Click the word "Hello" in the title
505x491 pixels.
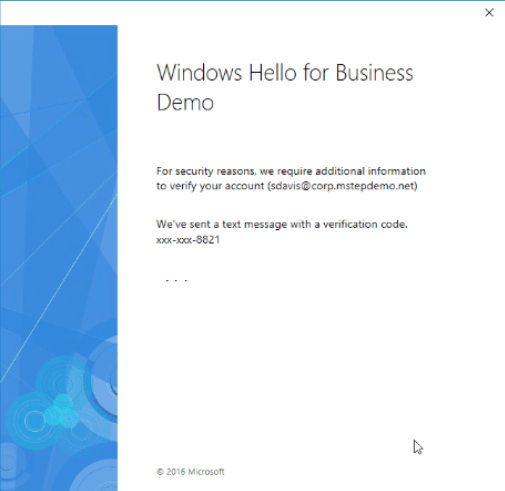click(x=273, y=72)
